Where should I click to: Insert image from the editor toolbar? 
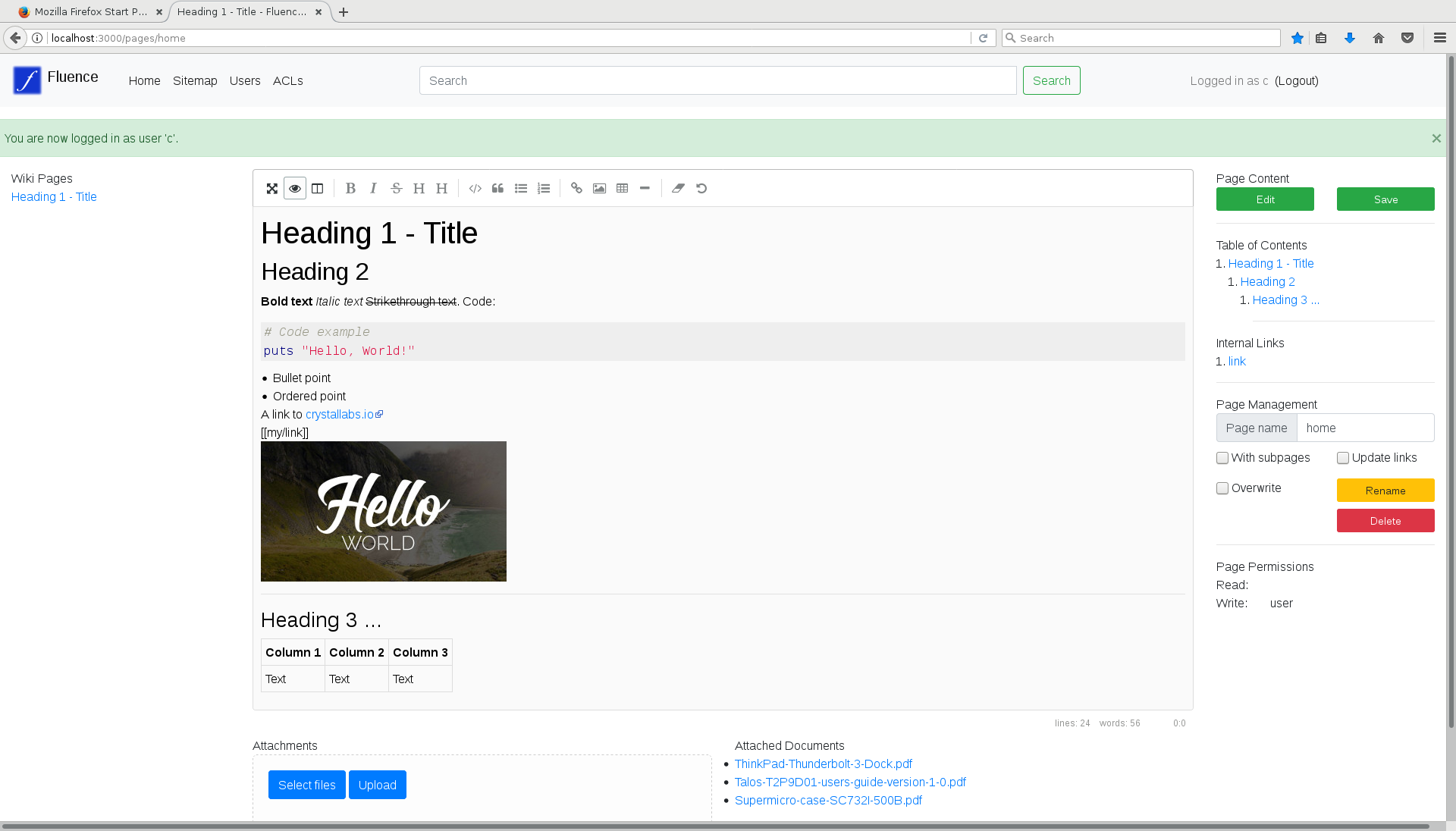click(600, 189)
